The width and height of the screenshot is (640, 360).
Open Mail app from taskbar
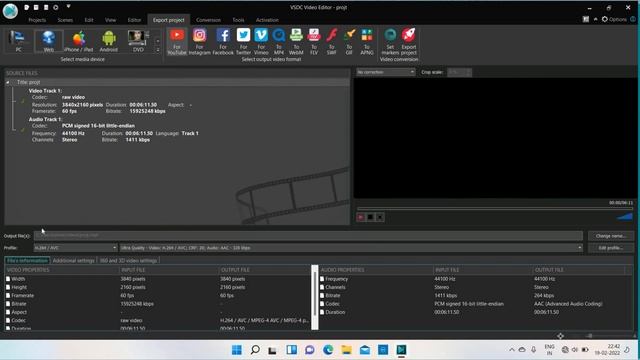(365, 350)
